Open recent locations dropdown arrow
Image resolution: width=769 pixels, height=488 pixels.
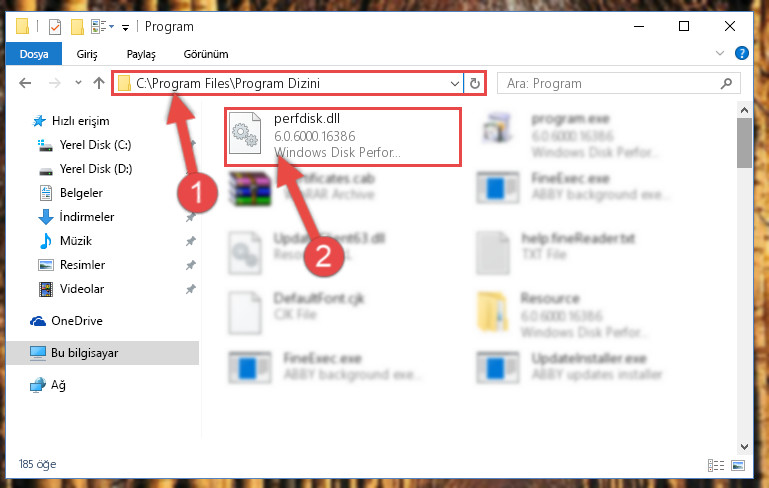78,83
